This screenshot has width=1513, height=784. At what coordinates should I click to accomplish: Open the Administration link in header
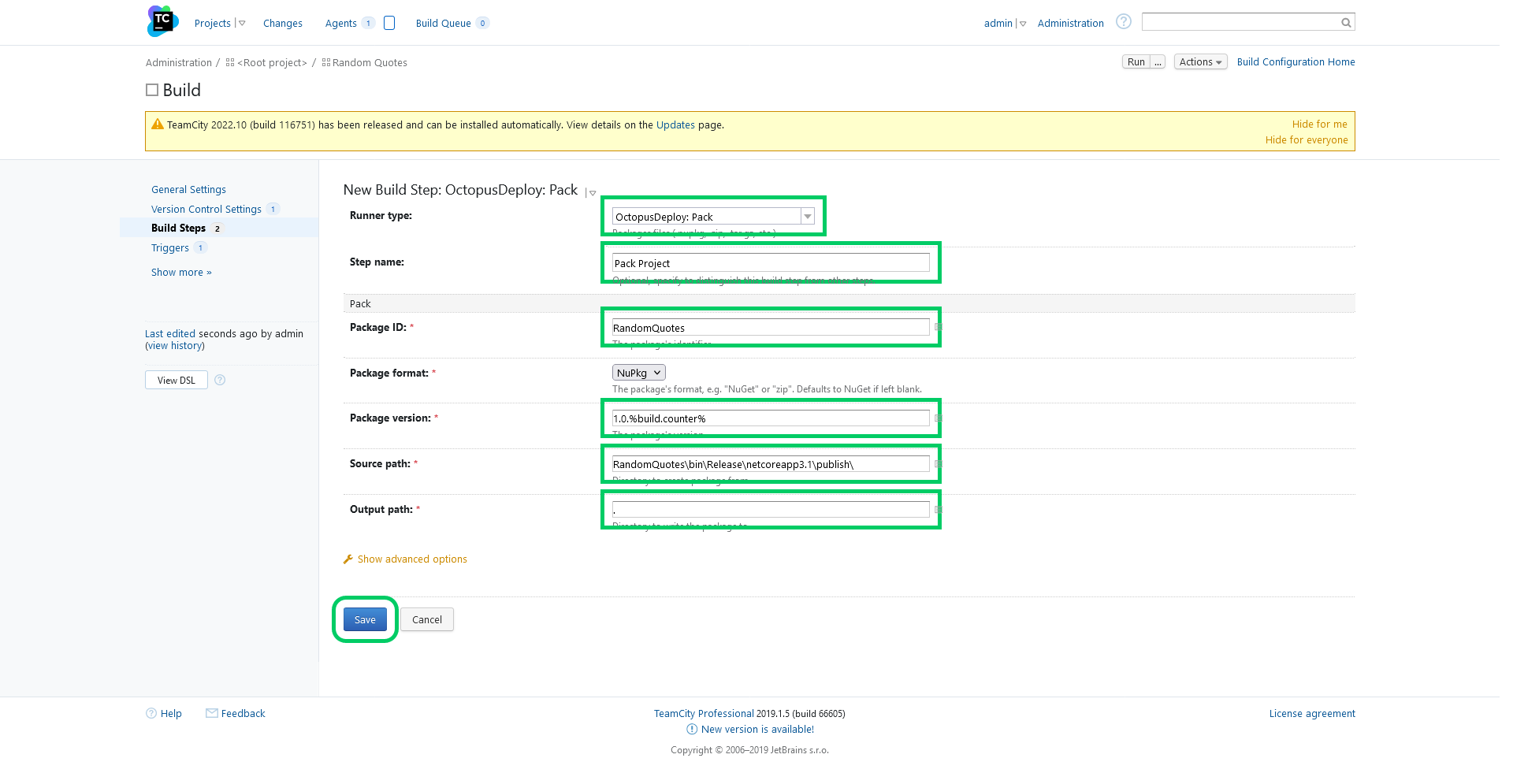coord(1070,24)
